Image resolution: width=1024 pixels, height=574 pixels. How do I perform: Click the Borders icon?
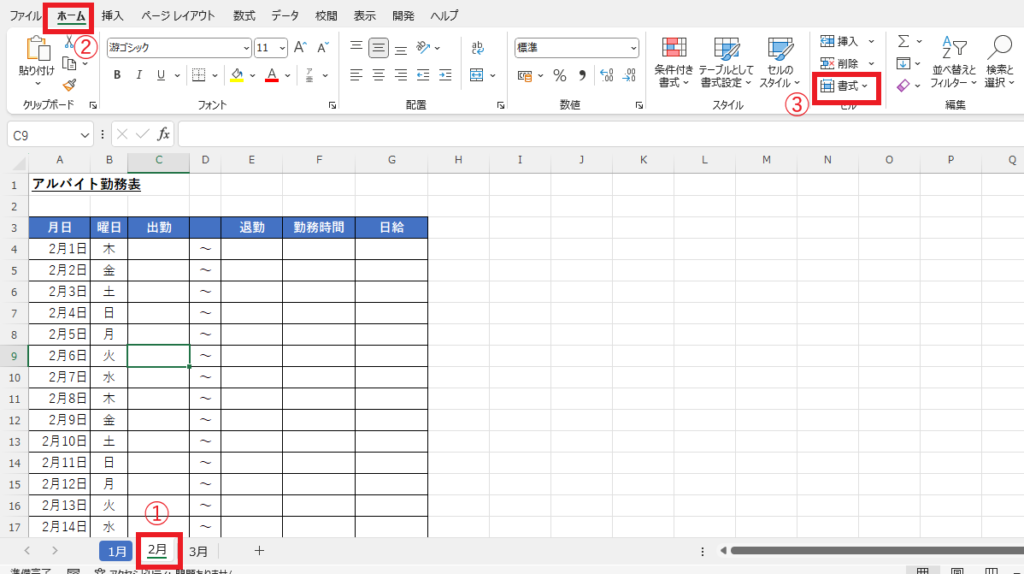[199, 75]
